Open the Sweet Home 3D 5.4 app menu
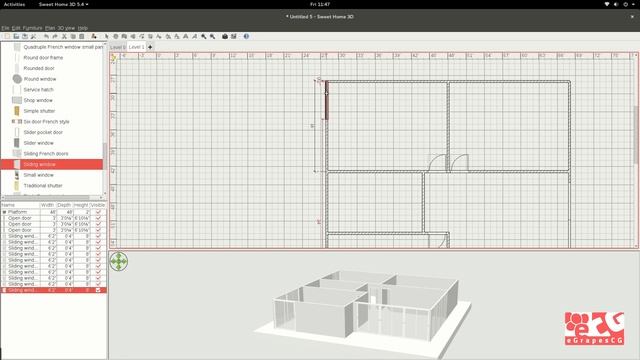 pyautogui.click(x=64, y=4)
